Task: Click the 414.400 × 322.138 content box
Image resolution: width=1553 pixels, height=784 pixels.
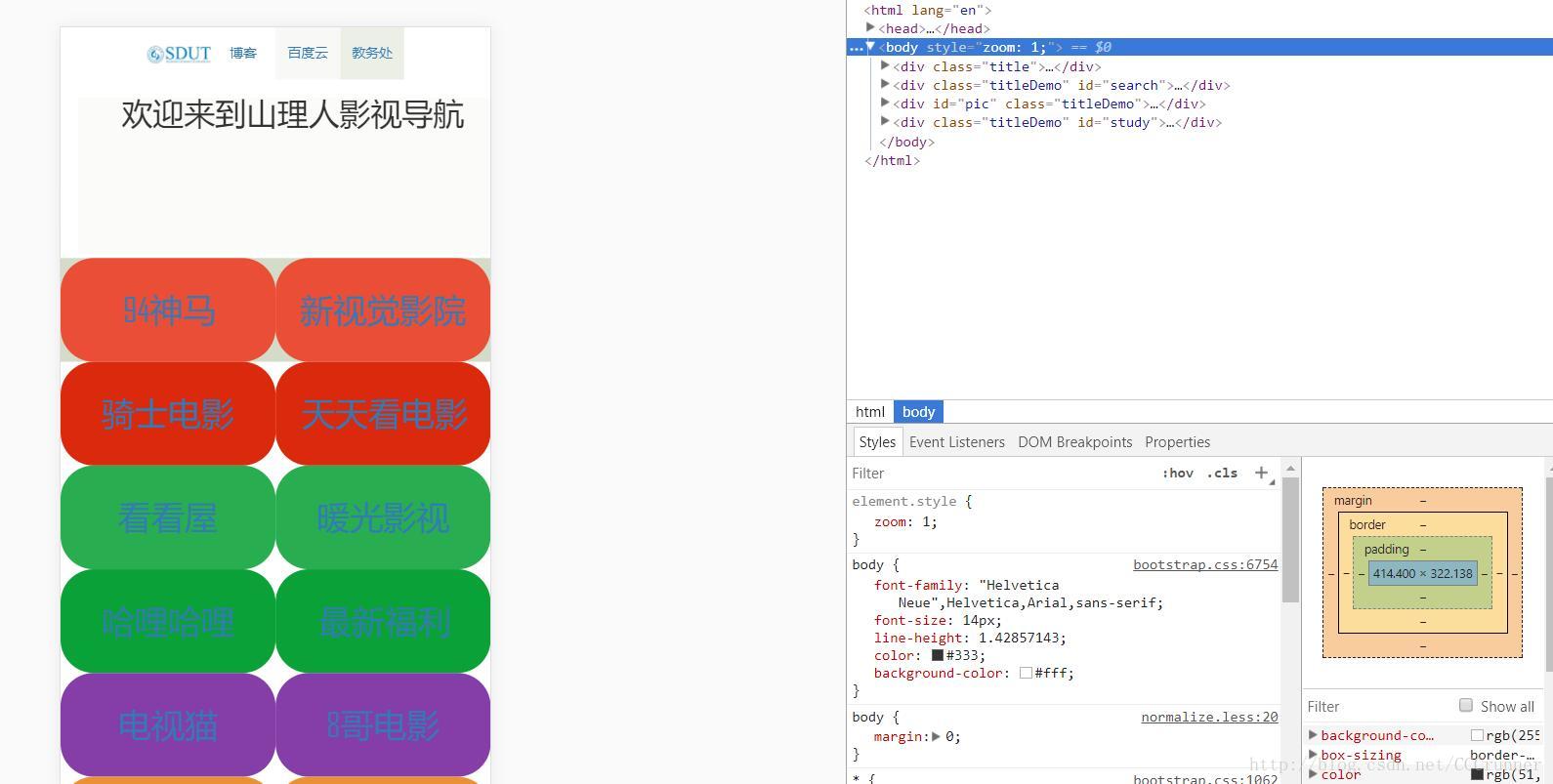Action: [x=1422, y=573]
